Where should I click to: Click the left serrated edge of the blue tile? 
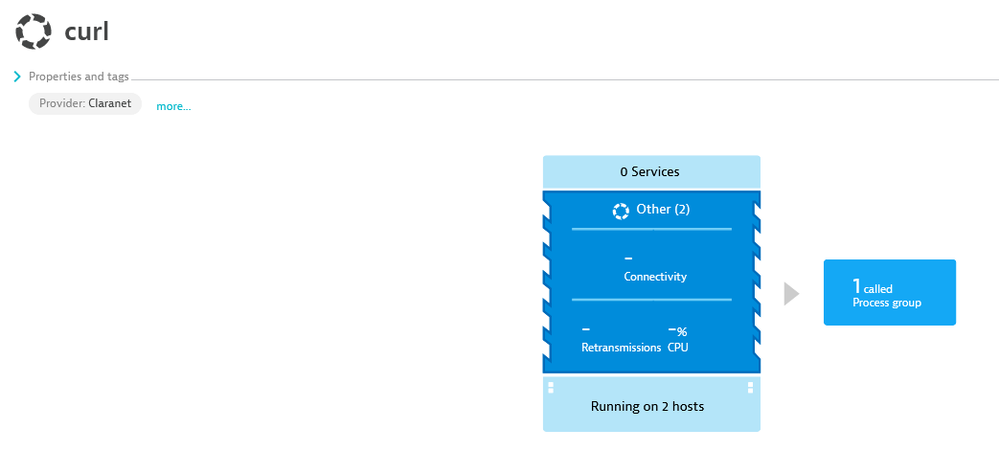click(x=547, y=280)
